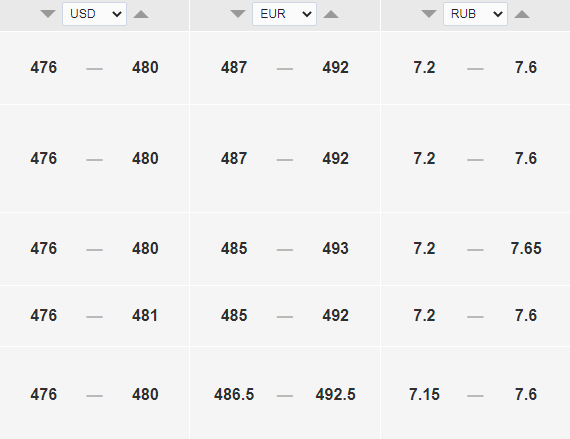
Task: Sort RUB sell rate ascending arrow
Action: (522, 14)
